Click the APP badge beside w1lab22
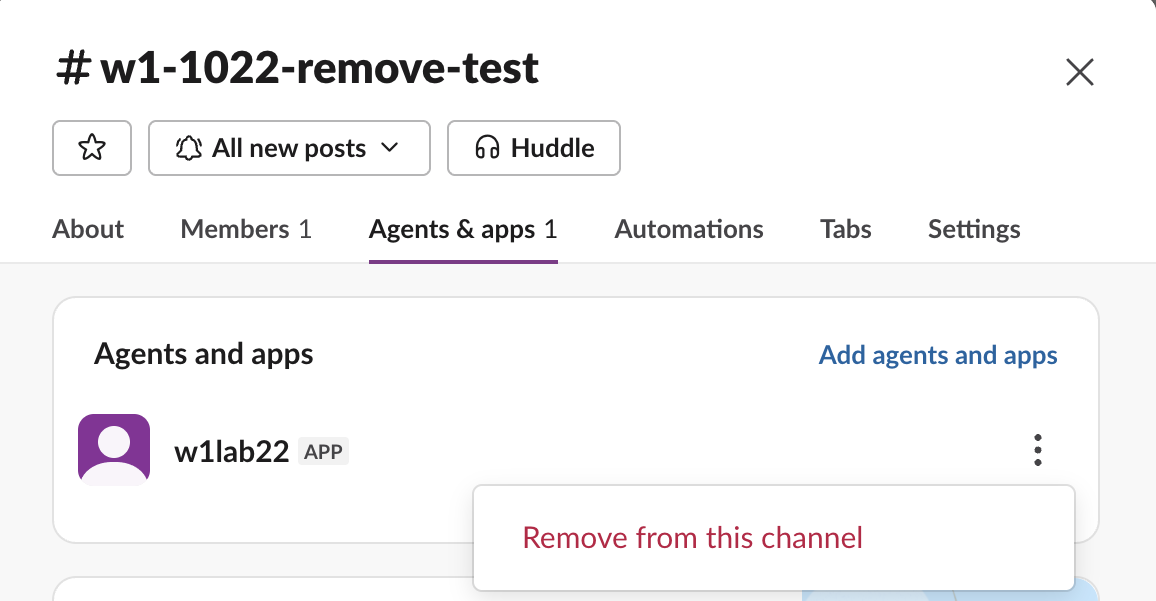Image resolution: width=1156 pixels, height=601 pixels. [323, 451]
